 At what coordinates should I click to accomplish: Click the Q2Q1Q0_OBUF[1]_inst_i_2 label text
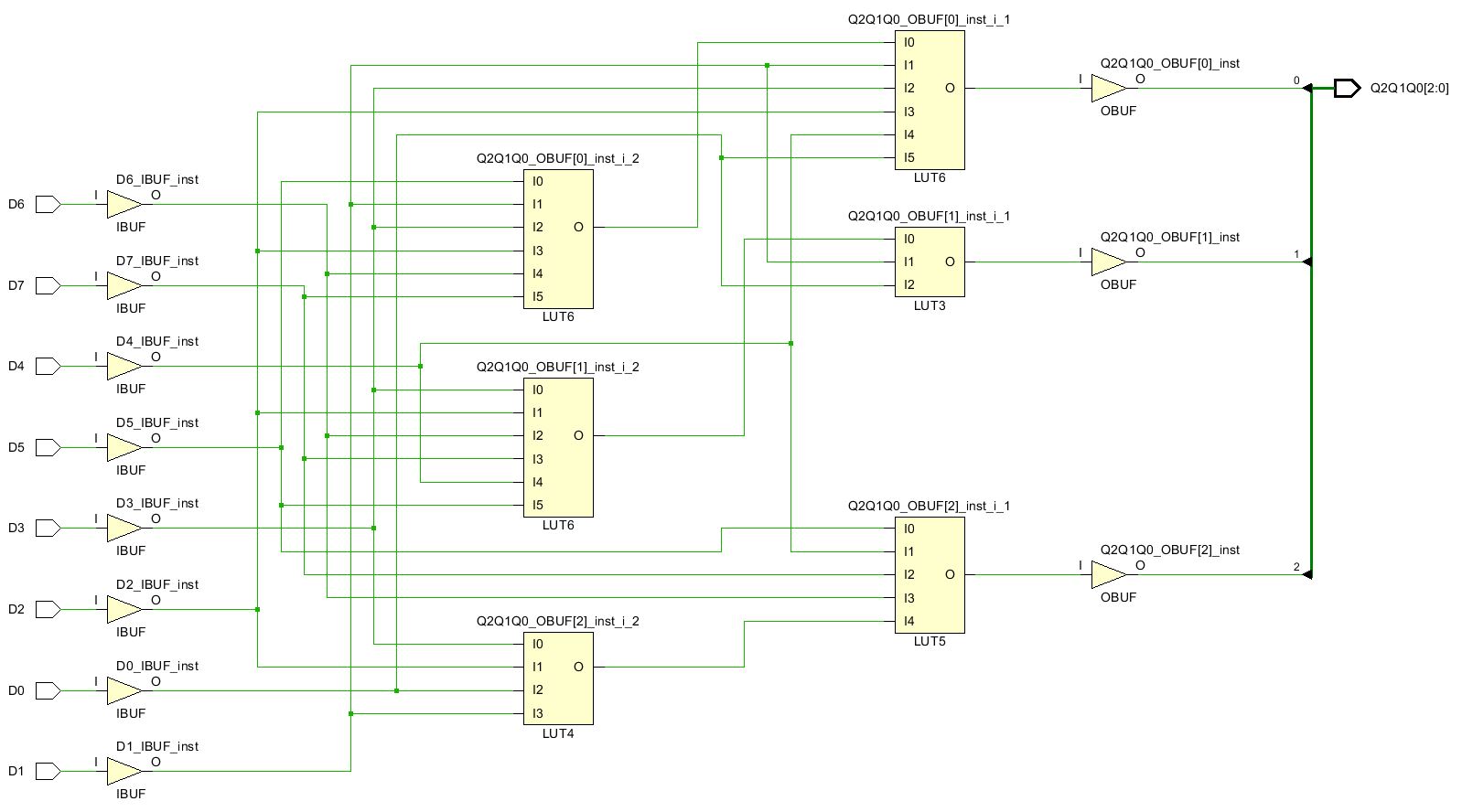(x=557, y=367)
